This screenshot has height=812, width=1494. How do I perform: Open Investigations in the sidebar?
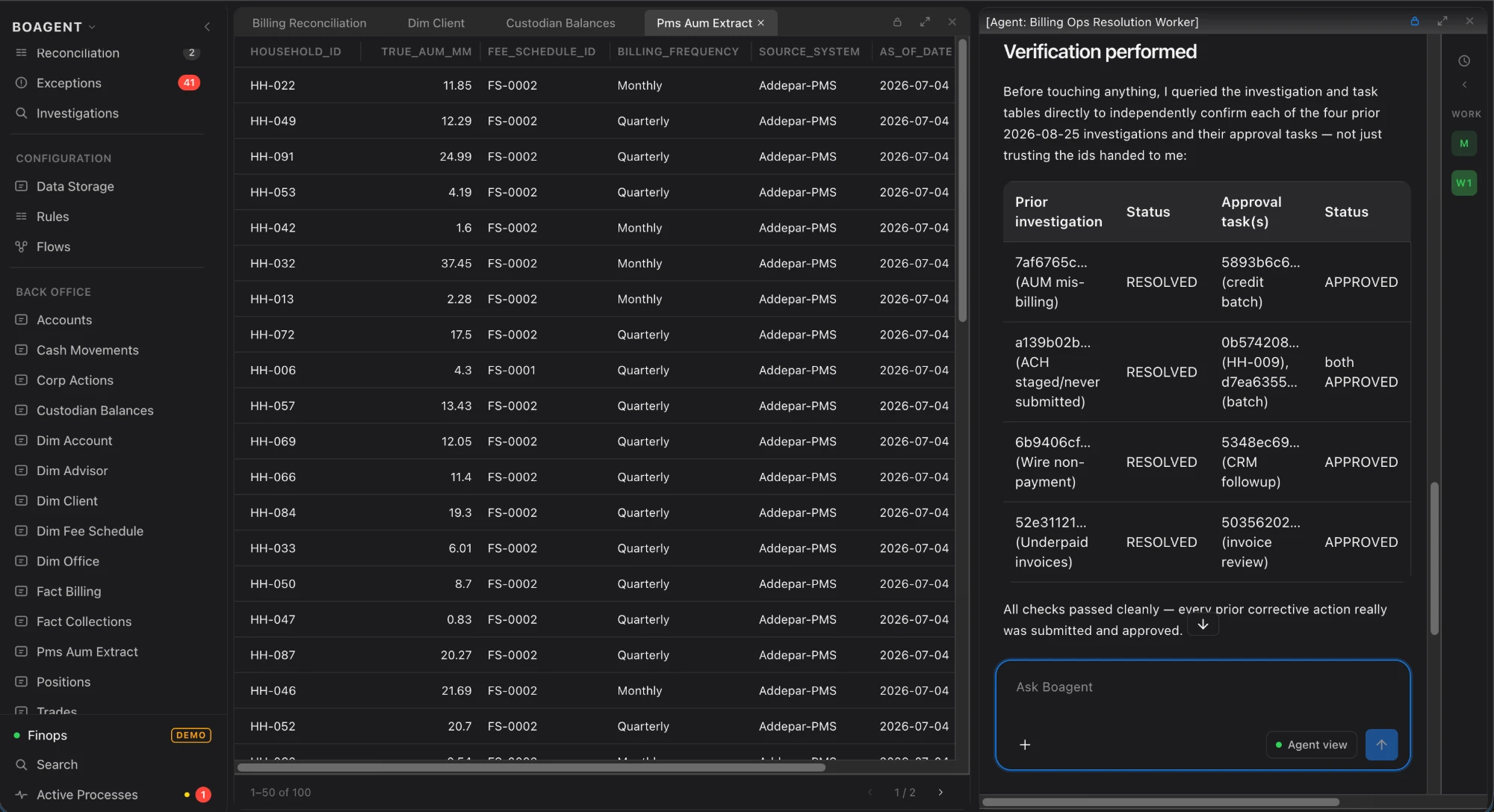(x=78, y=113)
